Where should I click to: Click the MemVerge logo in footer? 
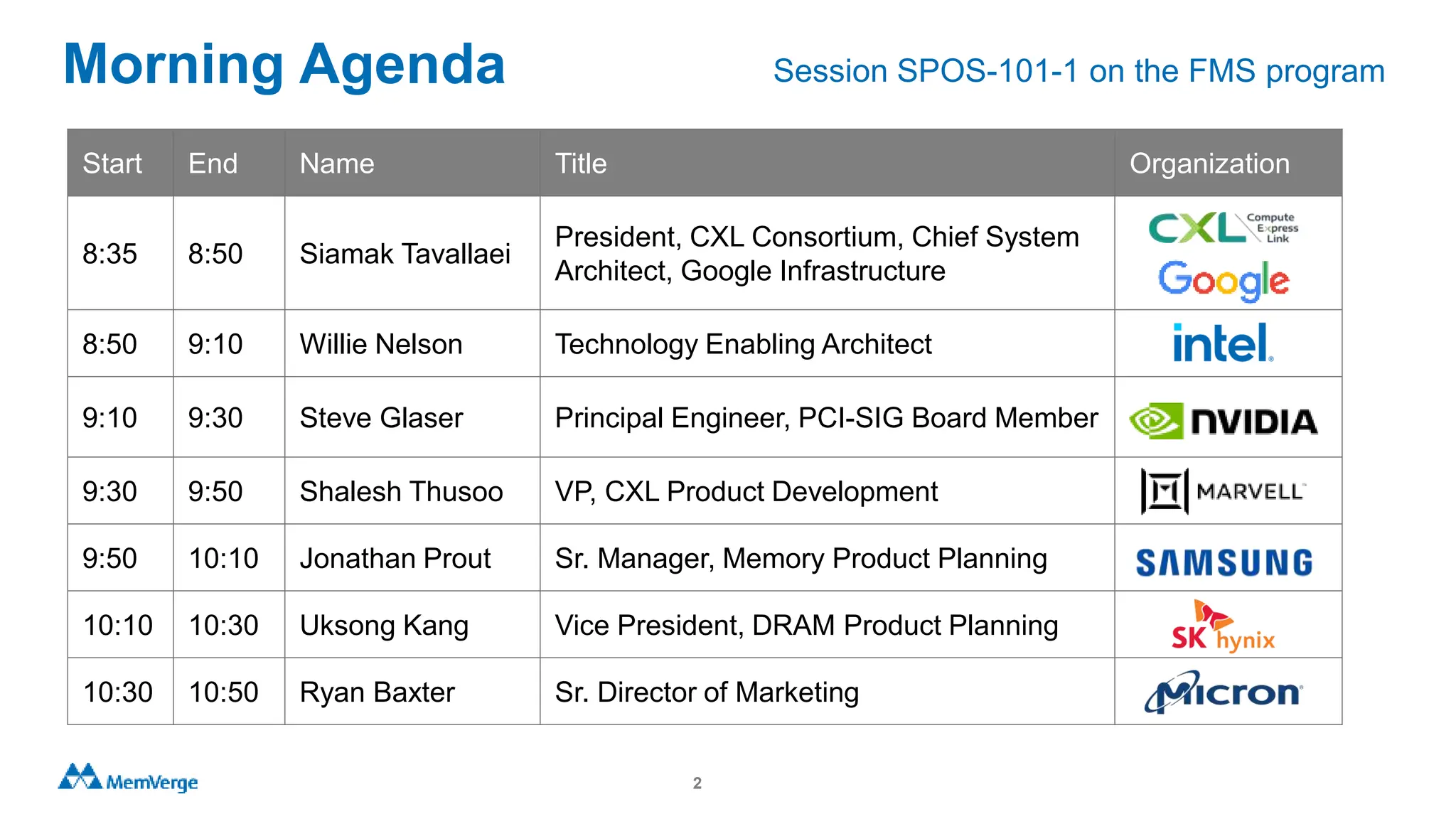(128, 778)
